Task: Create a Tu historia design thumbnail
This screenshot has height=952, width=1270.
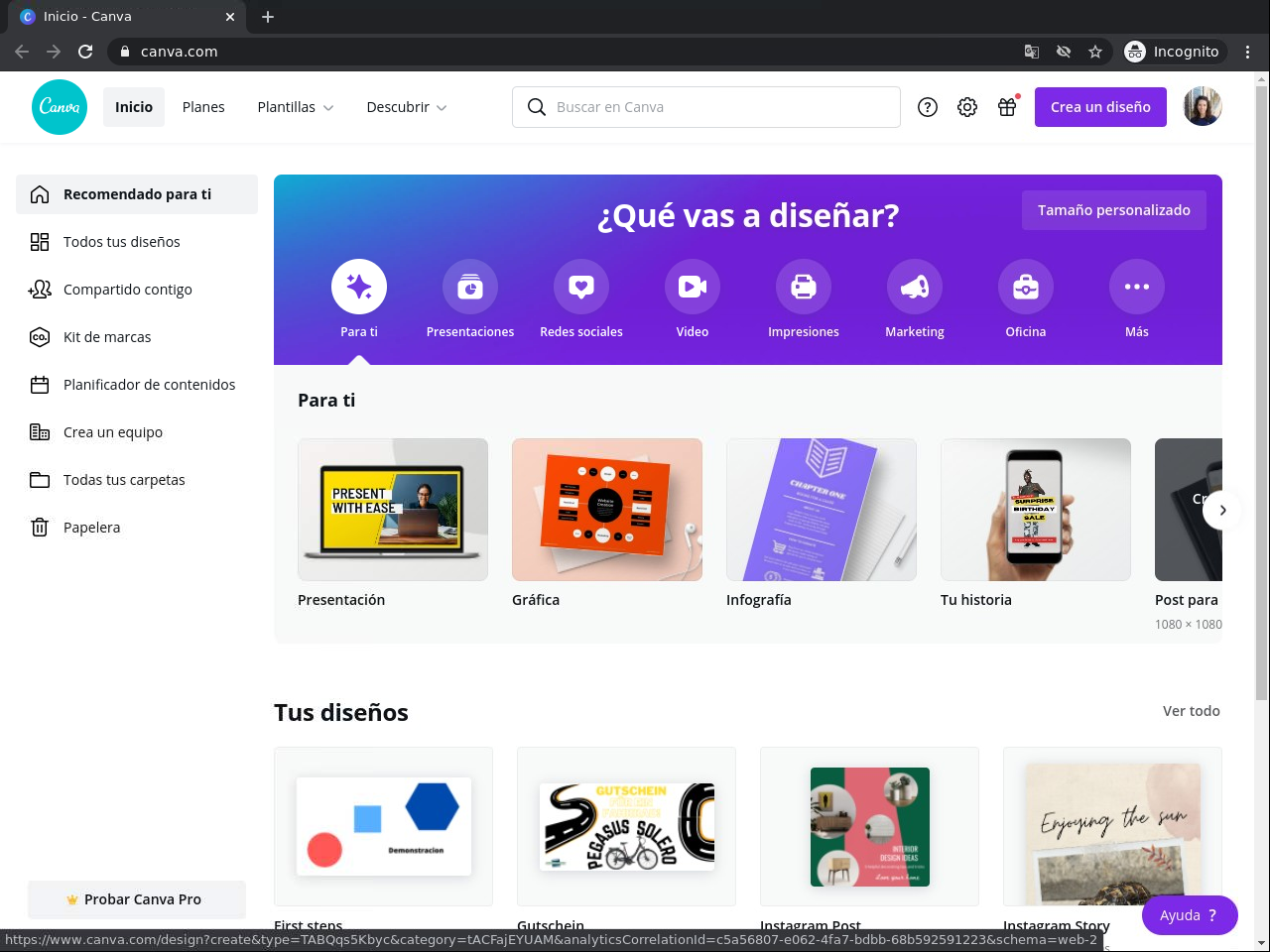Action: [x=1036, y=510]
